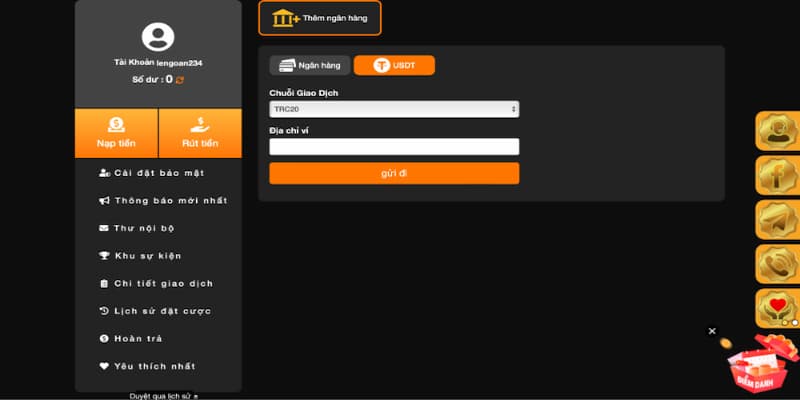The image size is (800, 400).
Task: Open Cài đặt bảo mật security settings
Action: point(158,173)
